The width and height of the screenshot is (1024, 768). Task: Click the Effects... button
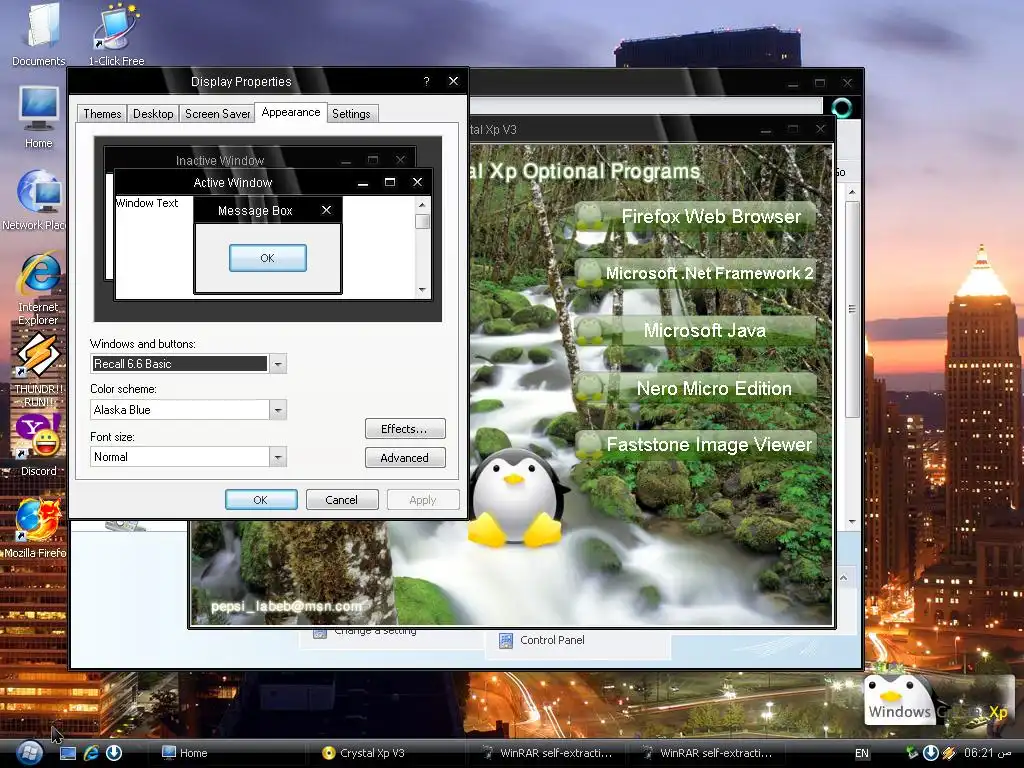click(x=405, y=429)
